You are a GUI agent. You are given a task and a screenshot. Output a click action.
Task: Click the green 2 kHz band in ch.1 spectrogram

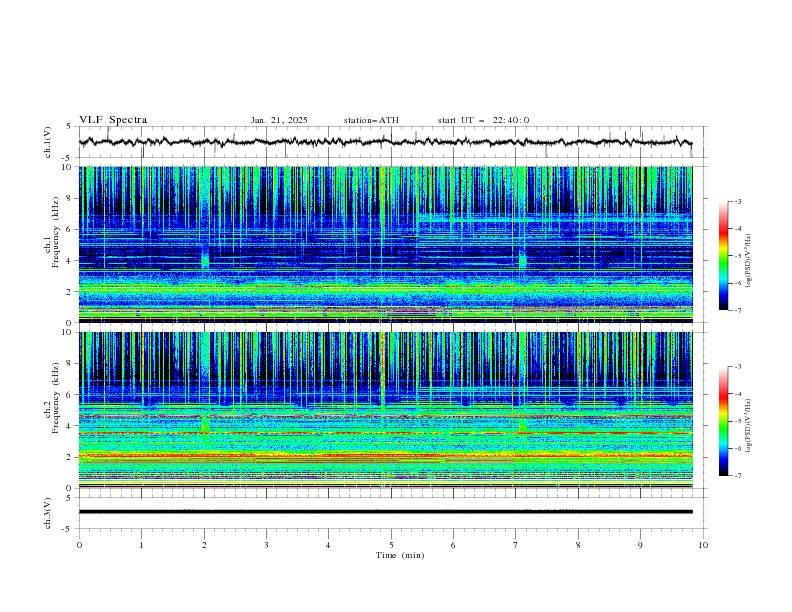point(385,289)
